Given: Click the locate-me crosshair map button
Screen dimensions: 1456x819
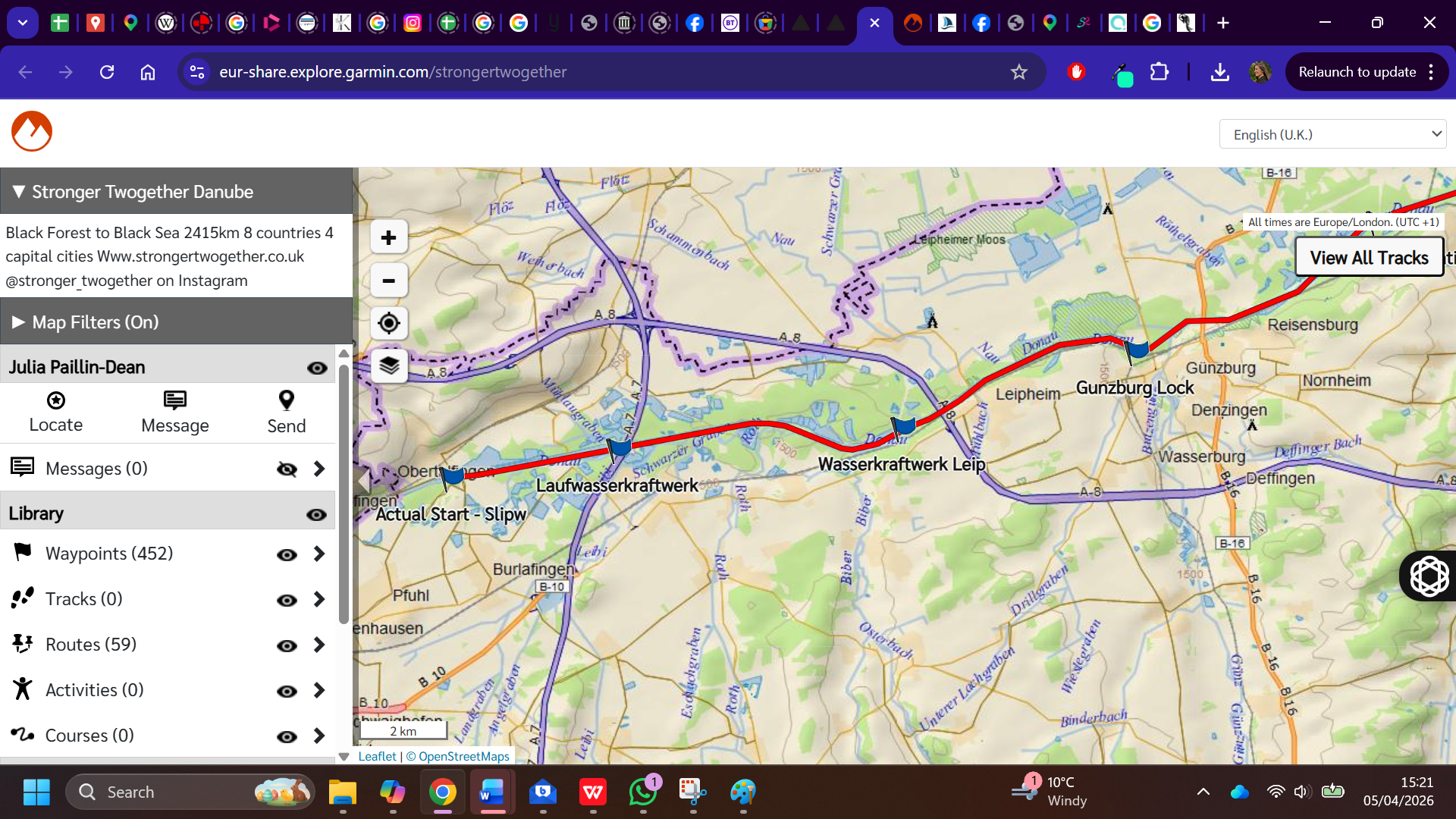Looking at the screenshot, I should pos(388,324).
